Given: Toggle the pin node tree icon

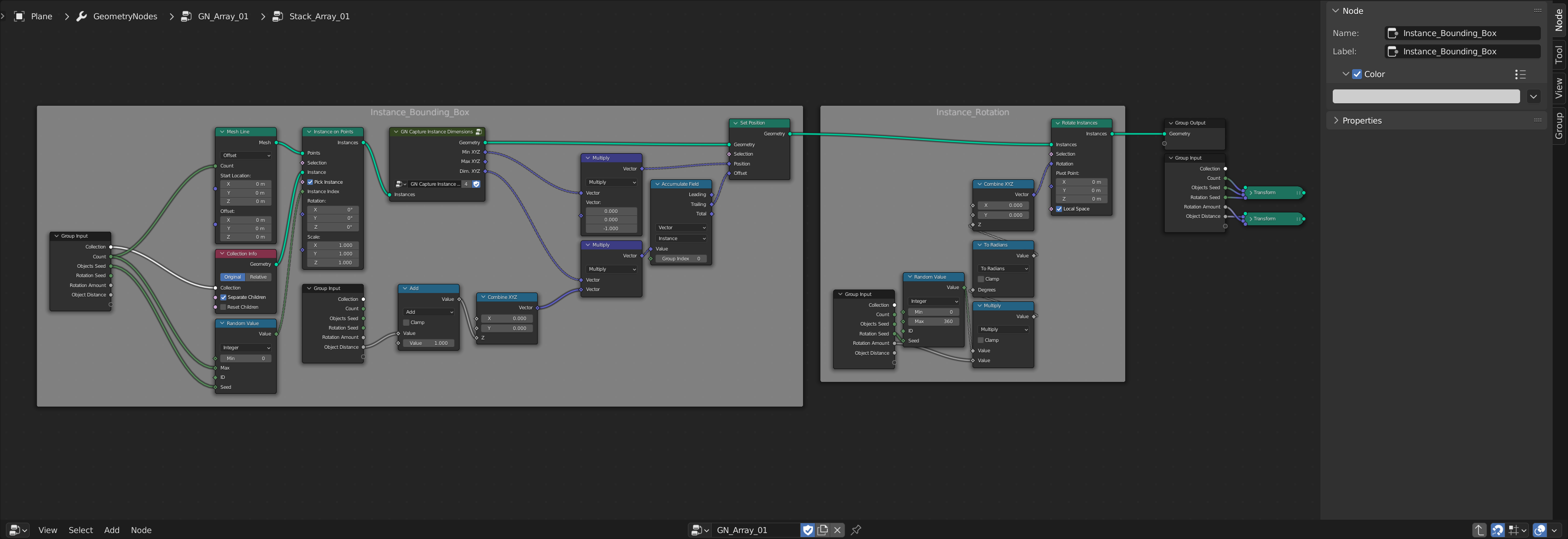Looking at the screenshot, I should pyautogui.click(x=856, y=530).
